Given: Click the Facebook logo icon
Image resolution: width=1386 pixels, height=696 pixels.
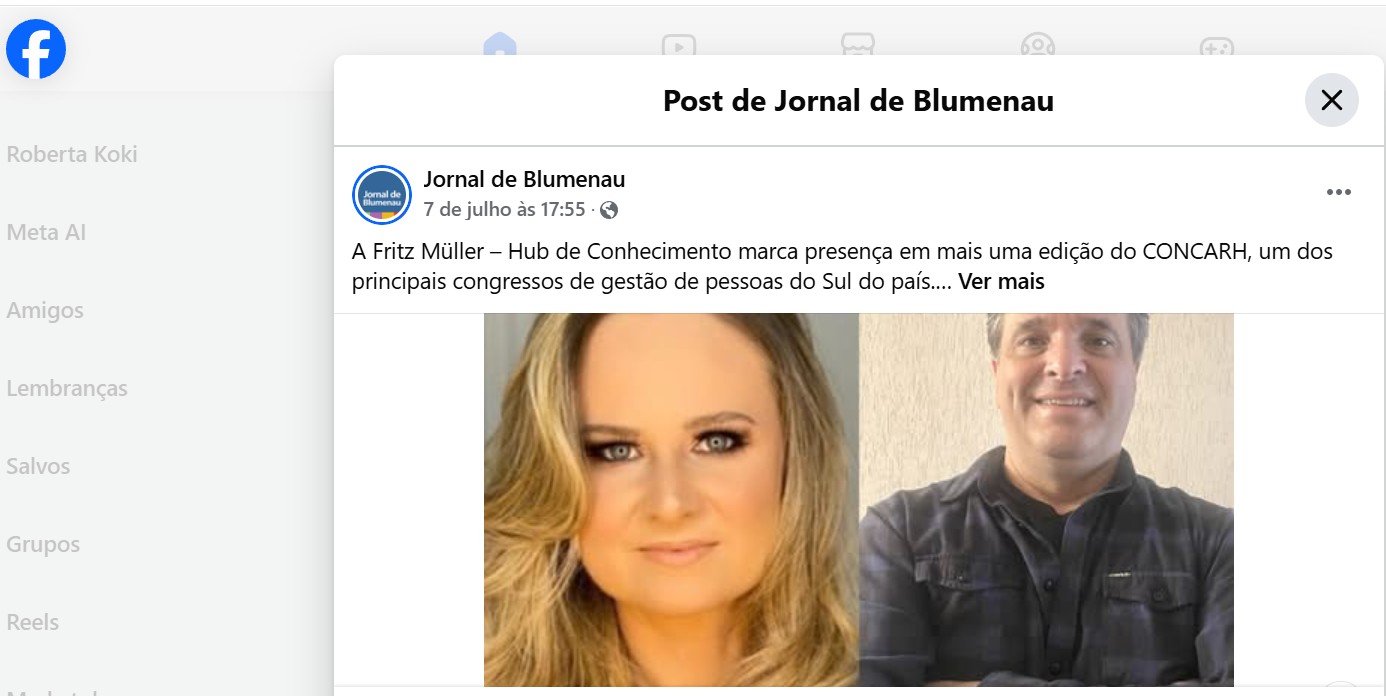Looking at the screenshot, I should click(x=36, y=49).
